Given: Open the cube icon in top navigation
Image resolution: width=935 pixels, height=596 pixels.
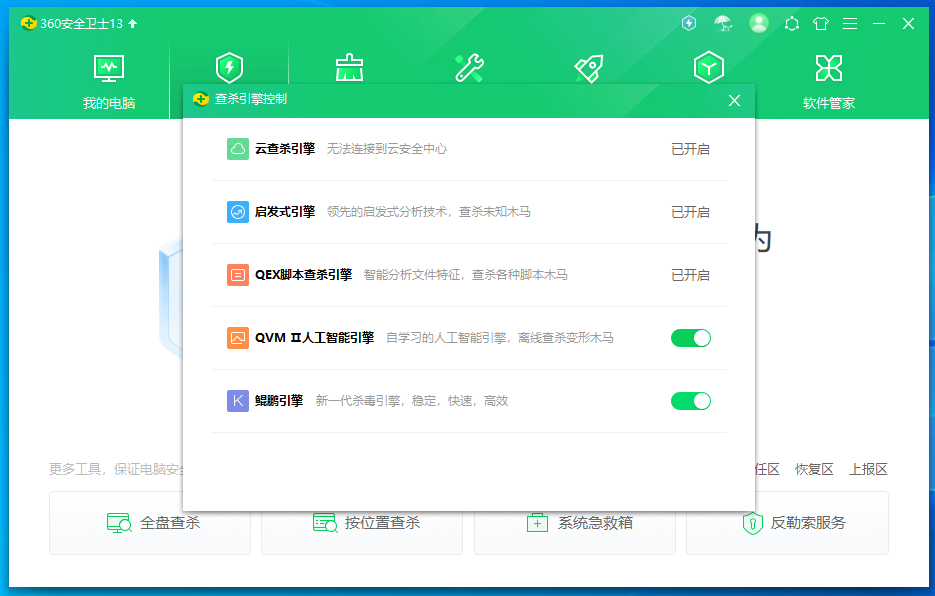Looking at the screenshot, I should click(709, 68).
